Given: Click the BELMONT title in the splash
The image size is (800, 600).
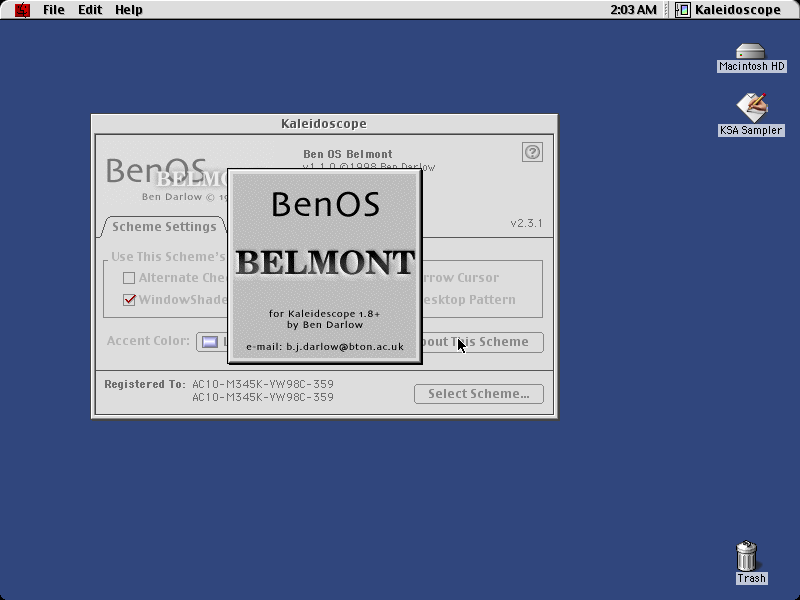Looking at the screenshot, I should 325,263.
